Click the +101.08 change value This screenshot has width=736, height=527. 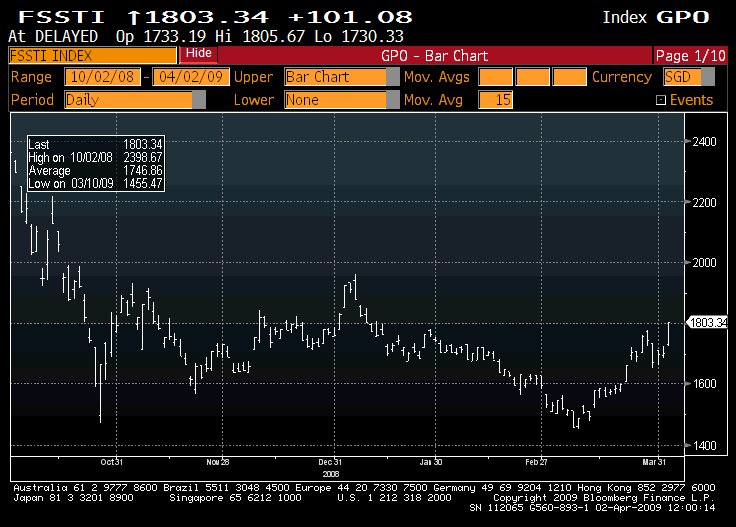[x=350, y=17]
